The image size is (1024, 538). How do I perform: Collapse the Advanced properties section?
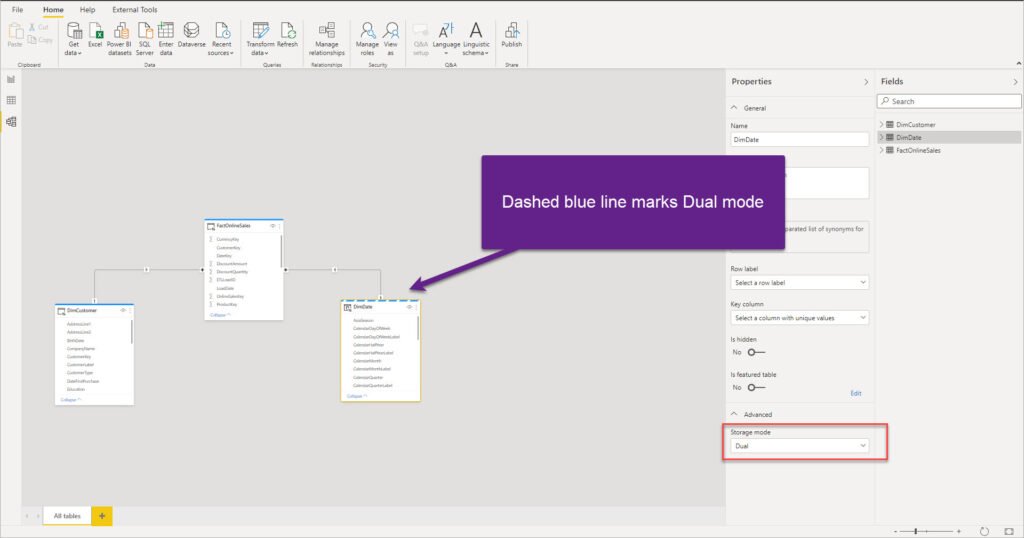tap(734, 414)
